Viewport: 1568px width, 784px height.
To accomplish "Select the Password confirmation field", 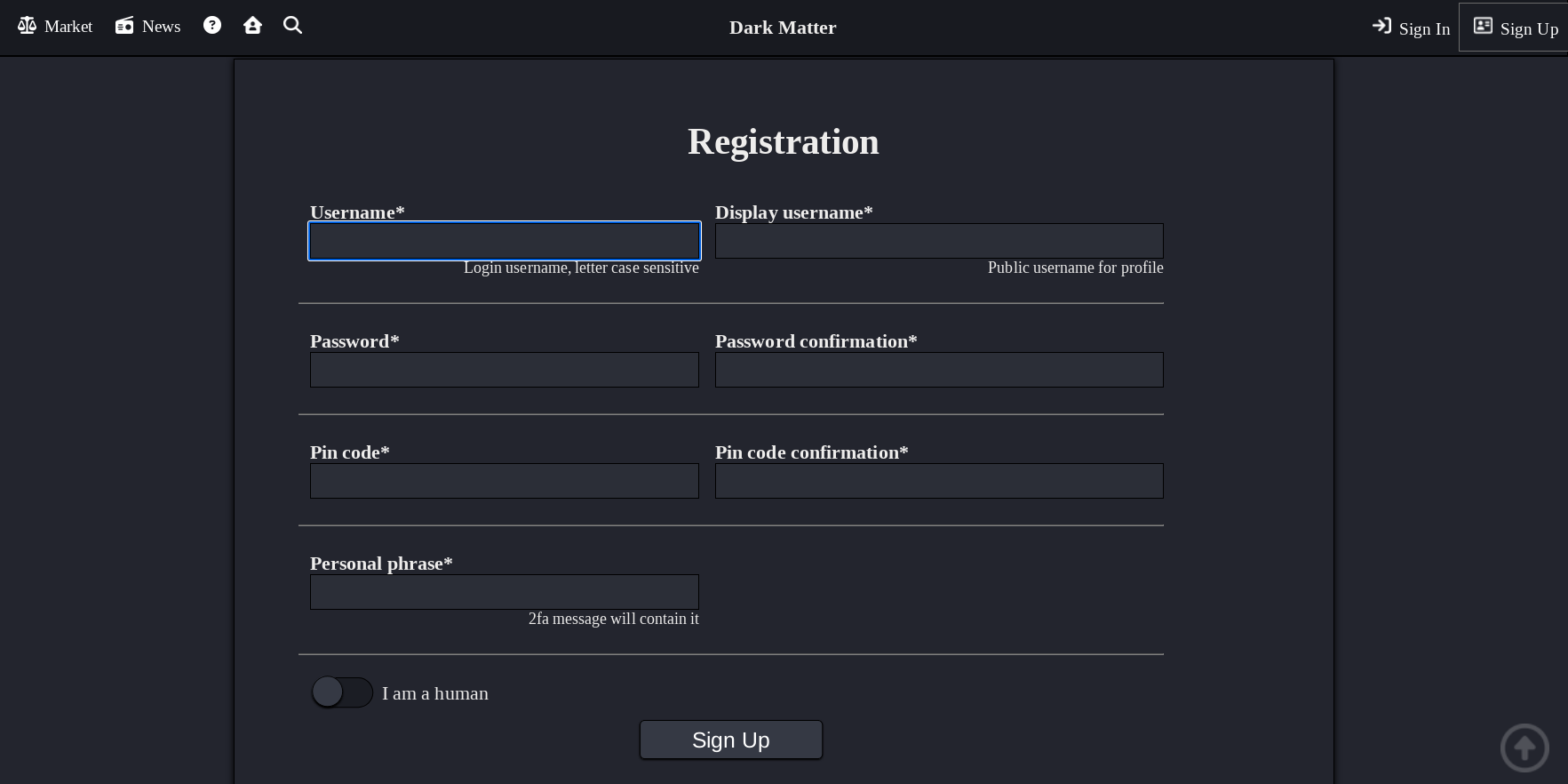I will (938, 369).
